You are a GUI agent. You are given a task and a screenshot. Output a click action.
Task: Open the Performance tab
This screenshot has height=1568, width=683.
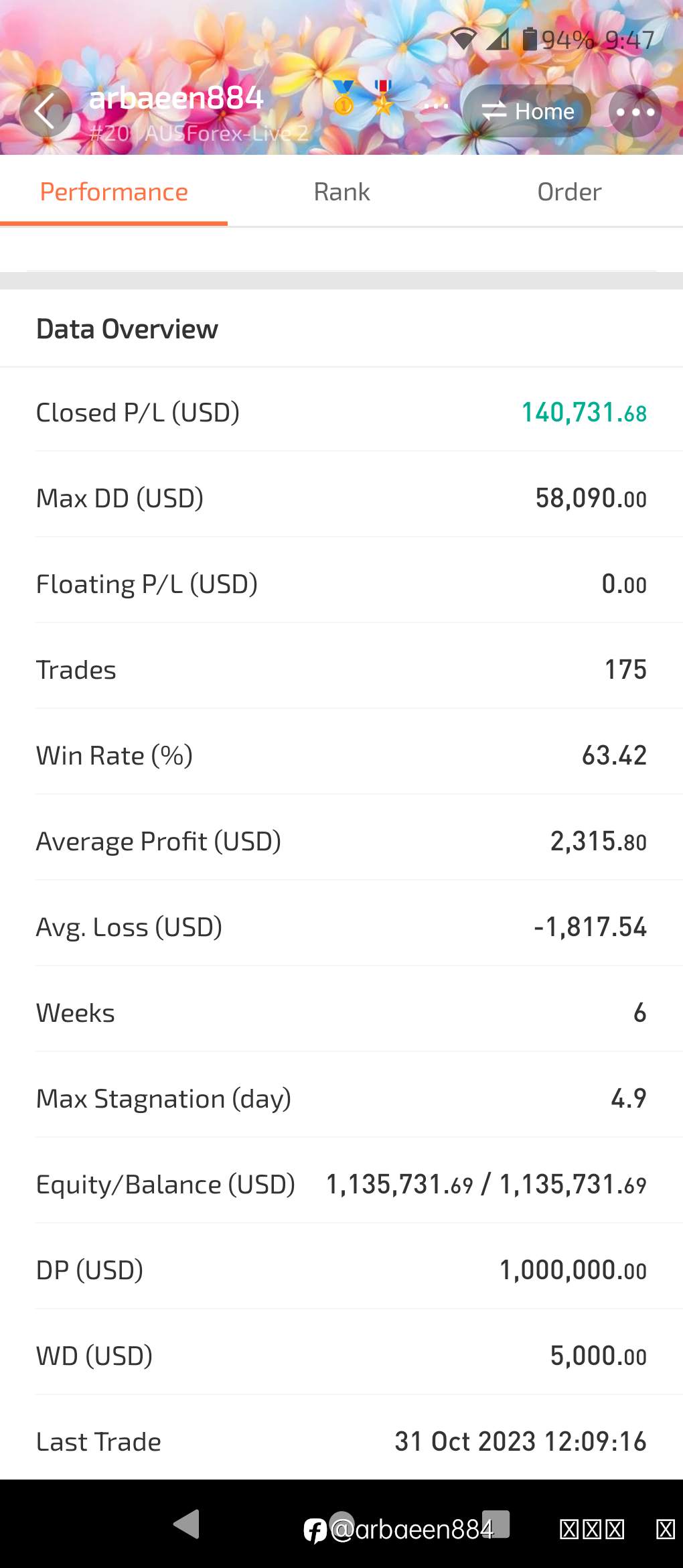point(114,192)
